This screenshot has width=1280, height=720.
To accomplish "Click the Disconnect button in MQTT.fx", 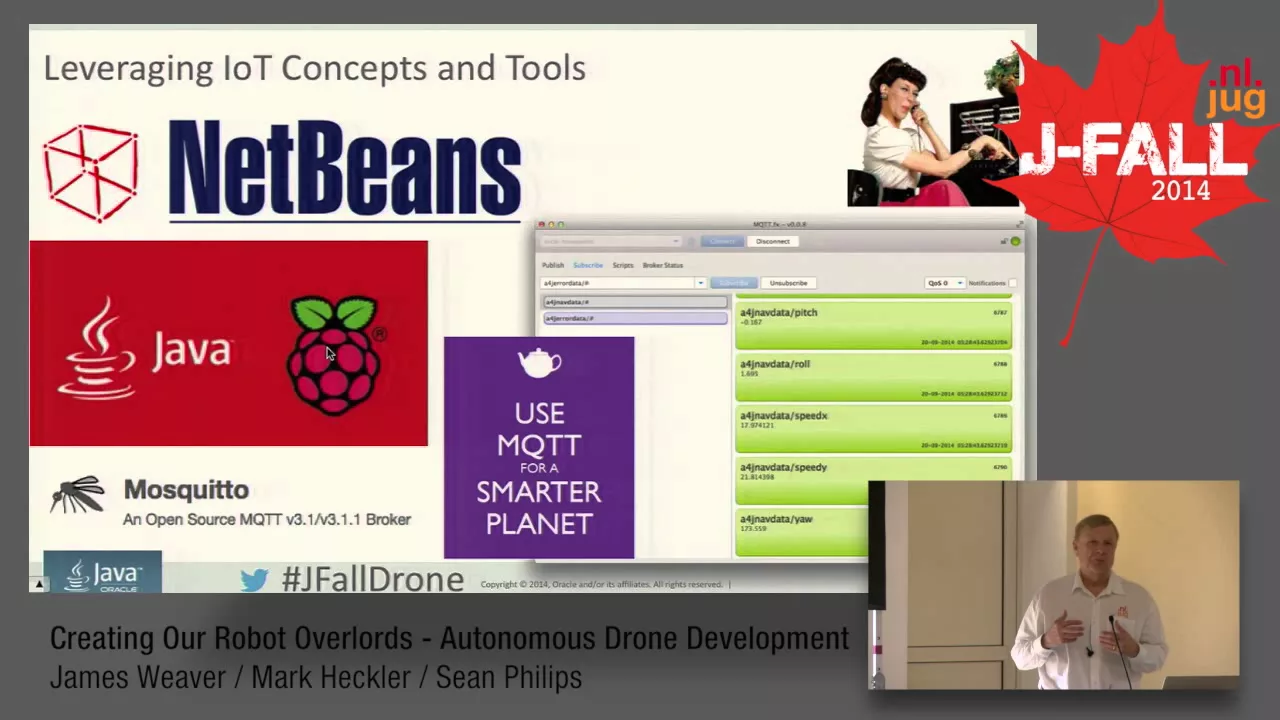I will pyautogui.click(x=772, y=241).
